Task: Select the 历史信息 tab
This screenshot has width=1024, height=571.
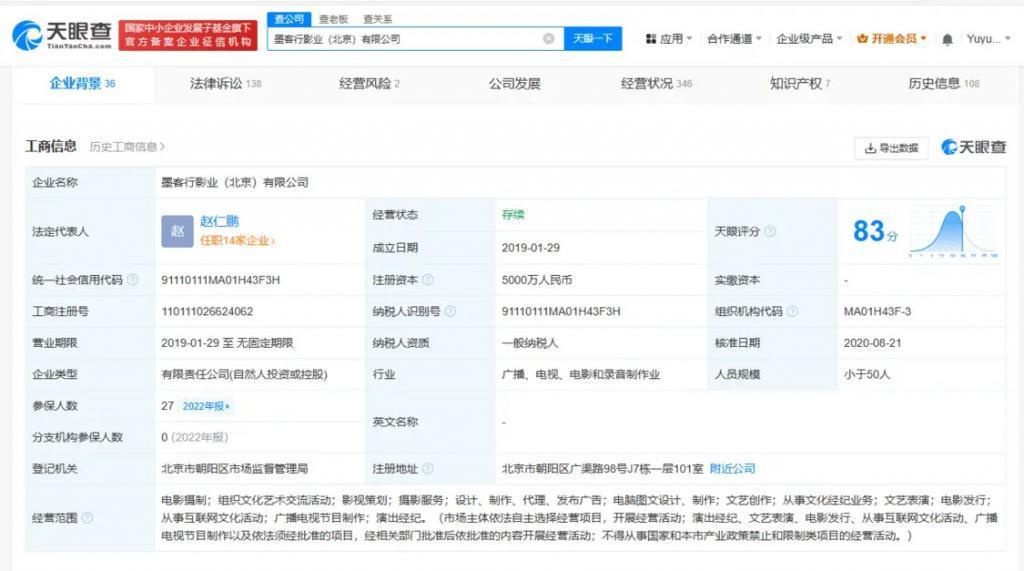Action: pyautogui.click(x=944, y=84)
